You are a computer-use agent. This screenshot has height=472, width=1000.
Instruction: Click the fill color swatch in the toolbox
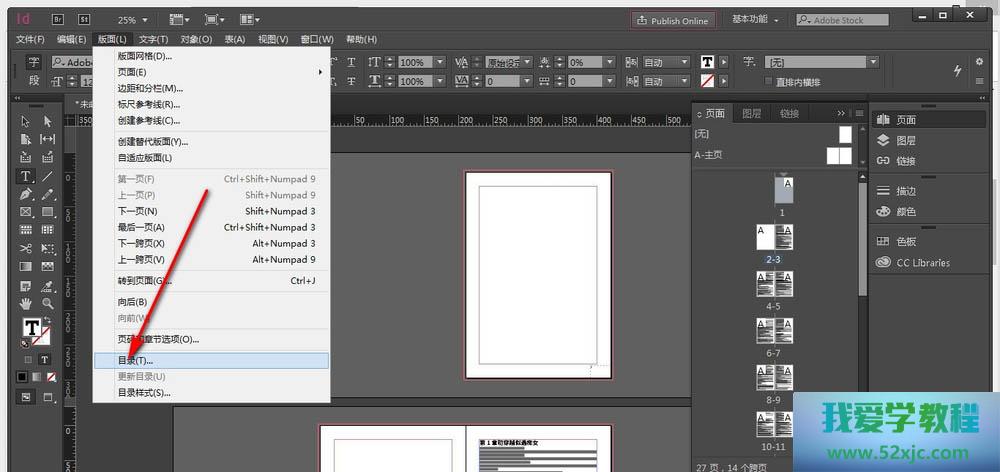[30, 327]
